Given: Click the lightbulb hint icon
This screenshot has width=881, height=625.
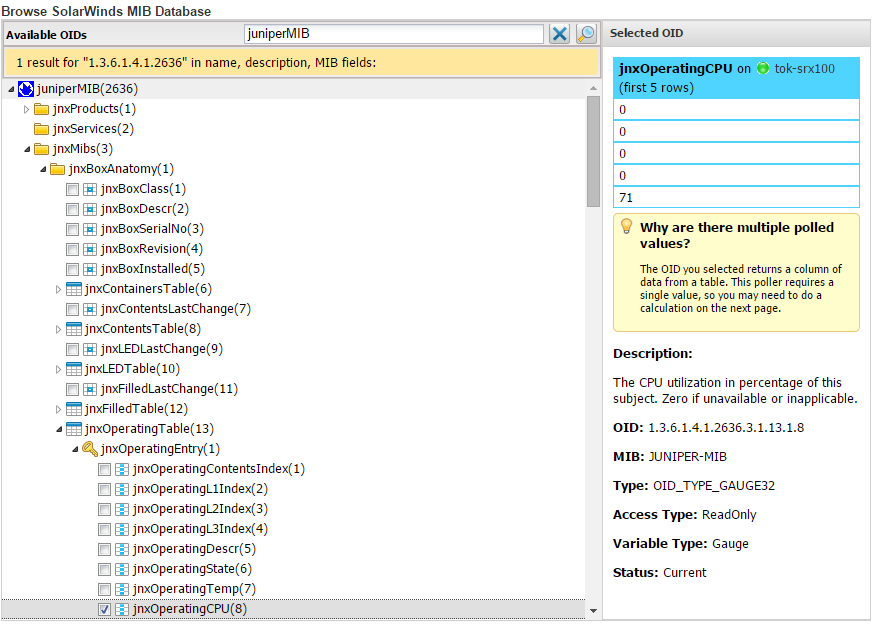Looking at the screenshot, I should tap(626, 226).
